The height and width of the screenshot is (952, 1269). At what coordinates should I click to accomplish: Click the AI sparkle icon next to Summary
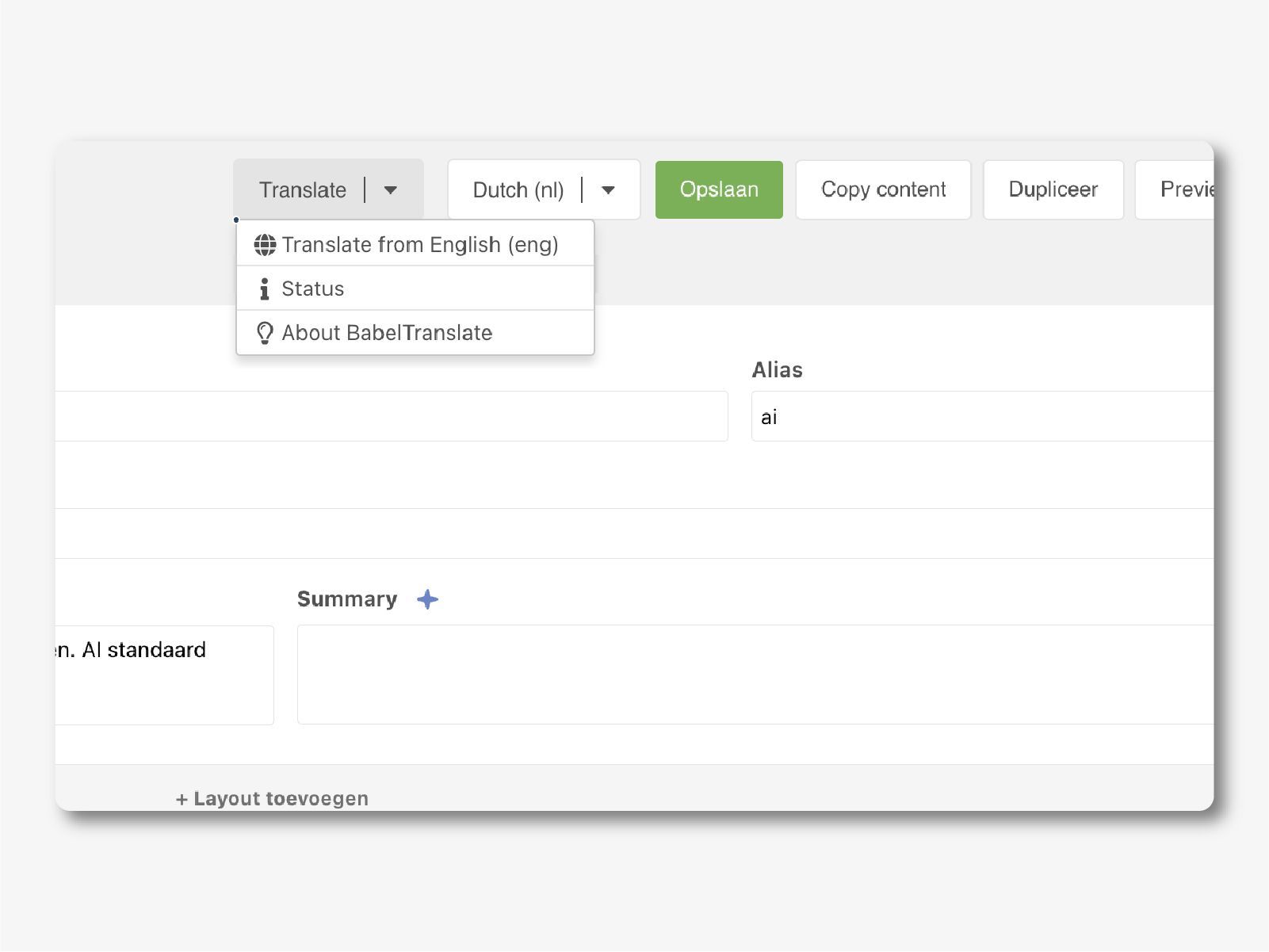(427, 599)
